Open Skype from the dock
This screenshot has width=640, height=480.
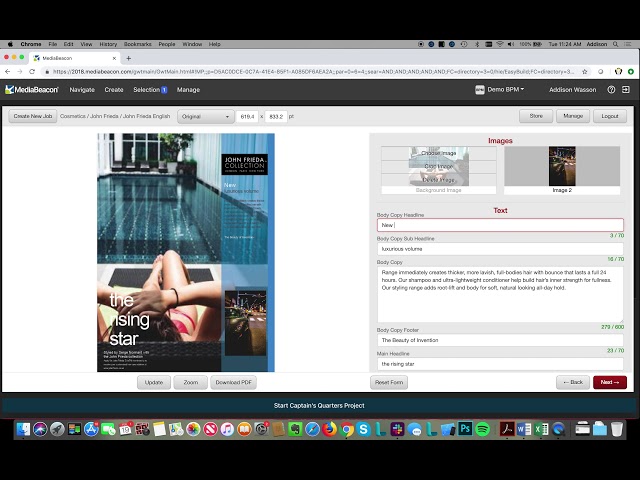tap(363, 429)
